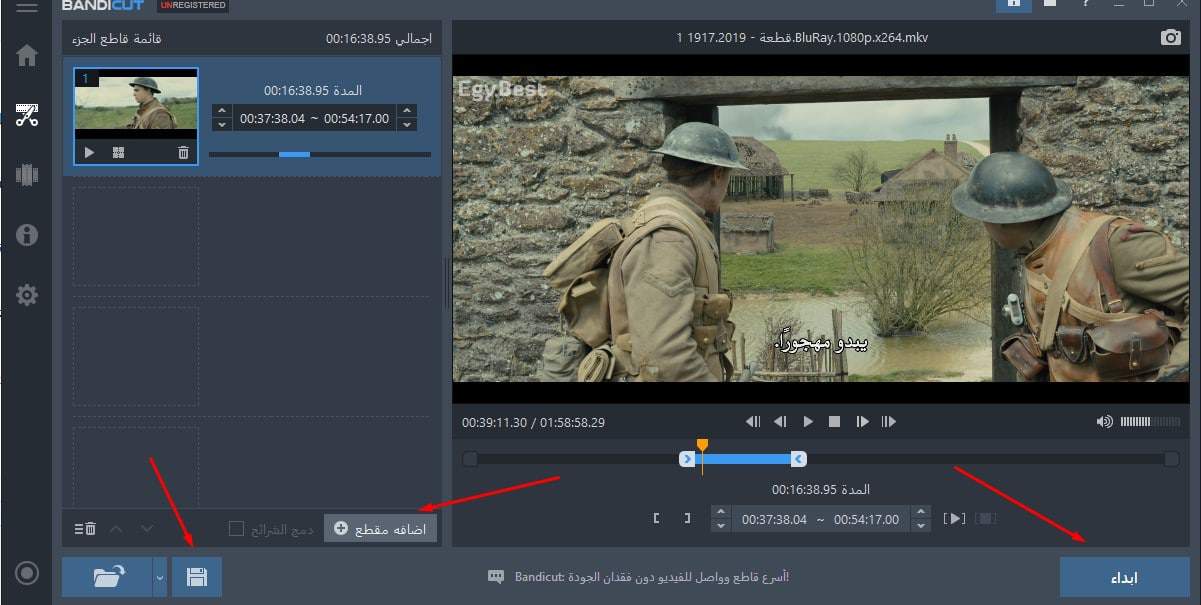Click the segment 1 progress range bar
This screenshot has height=605, width=1201.
click(x=320, y=154)
